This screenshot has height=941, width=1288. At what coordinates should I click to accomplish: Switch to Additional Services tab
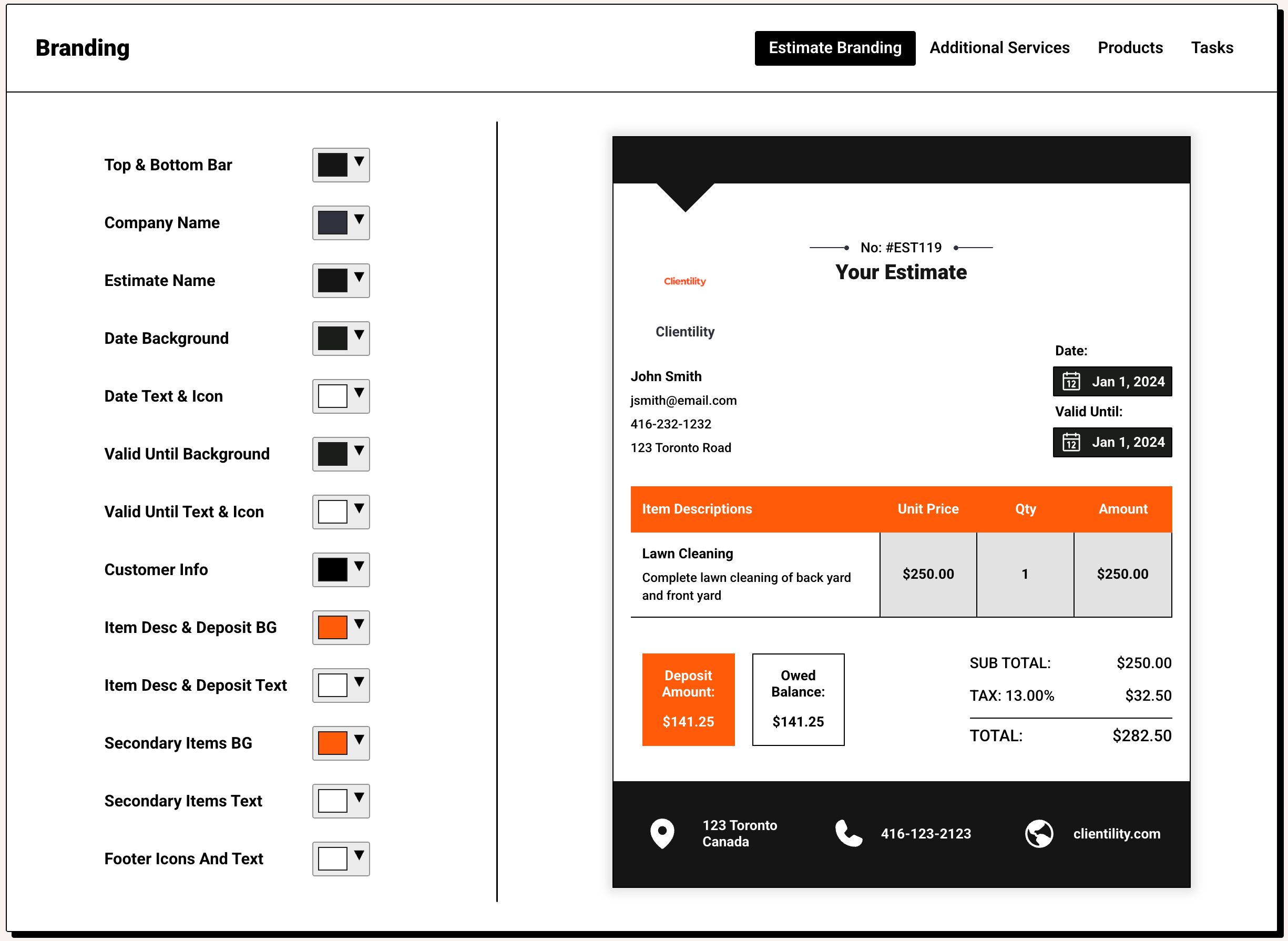[x=999, y=48]
